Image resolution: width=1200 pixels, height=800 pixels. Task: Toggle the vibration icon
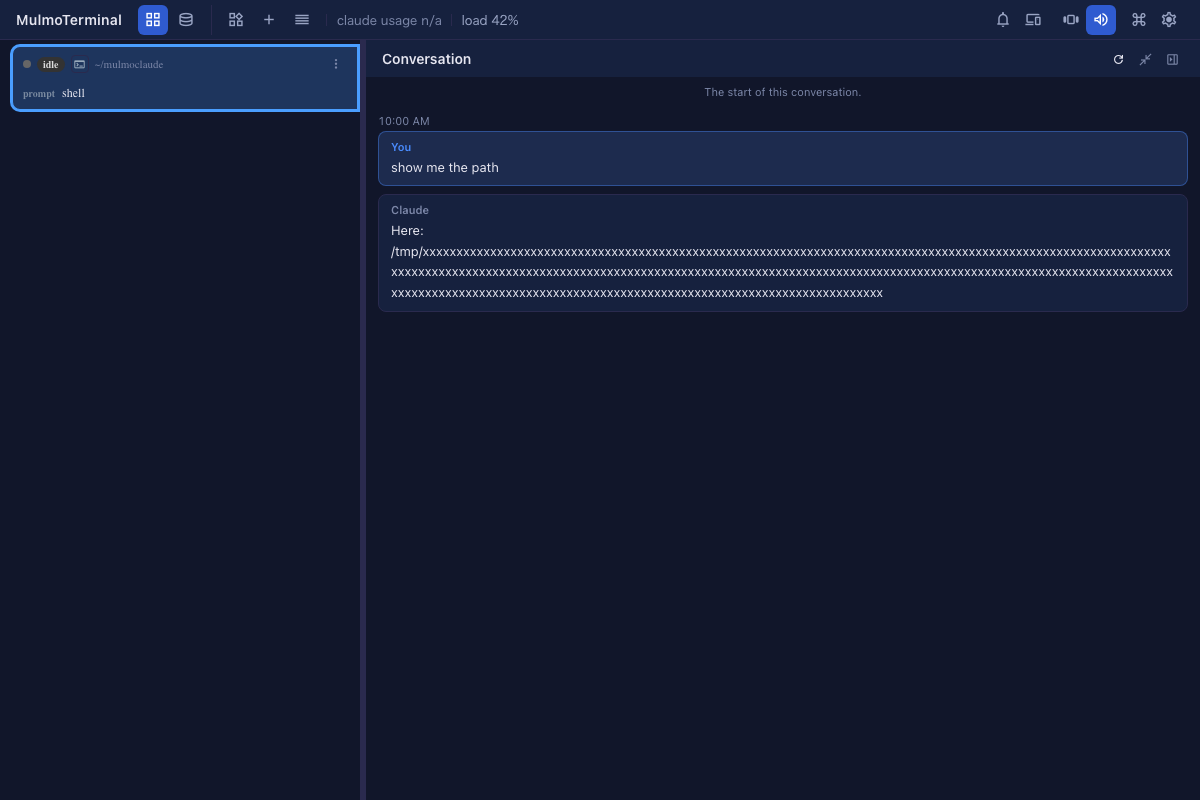coord(1071,20)
